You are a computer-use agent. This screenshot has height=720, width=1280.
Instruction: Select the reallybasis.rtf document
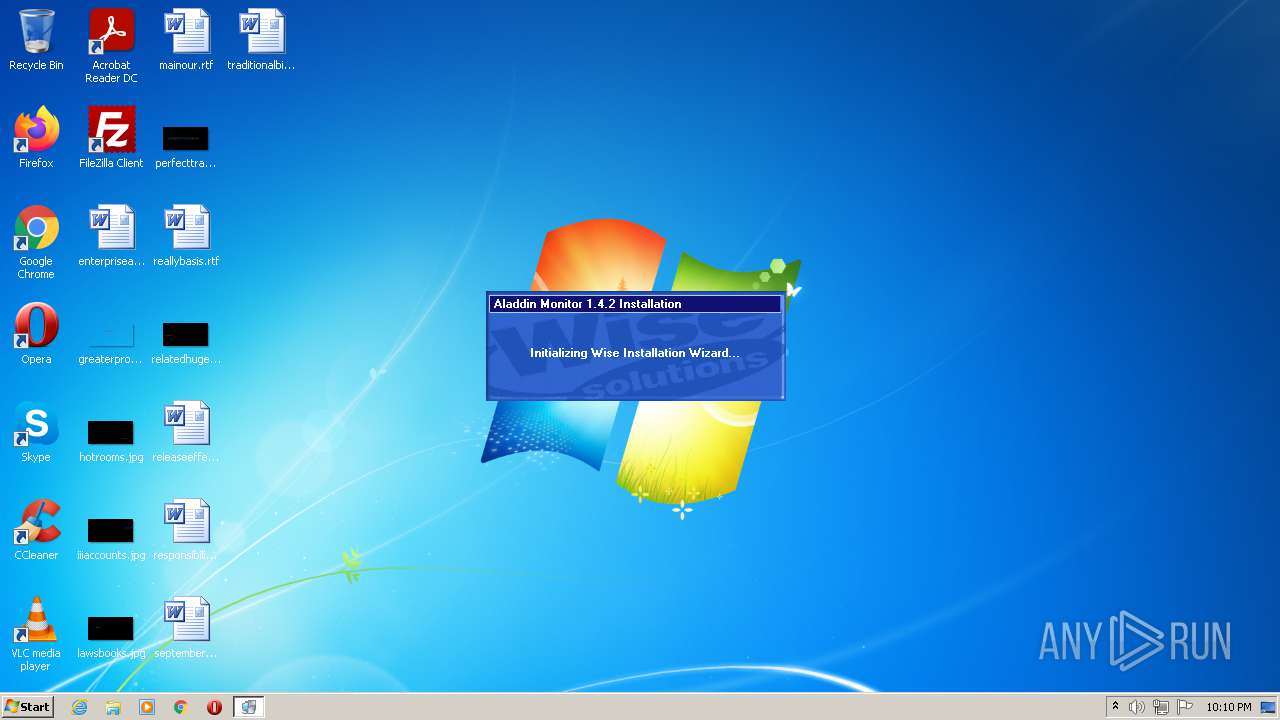click(186, 236)
